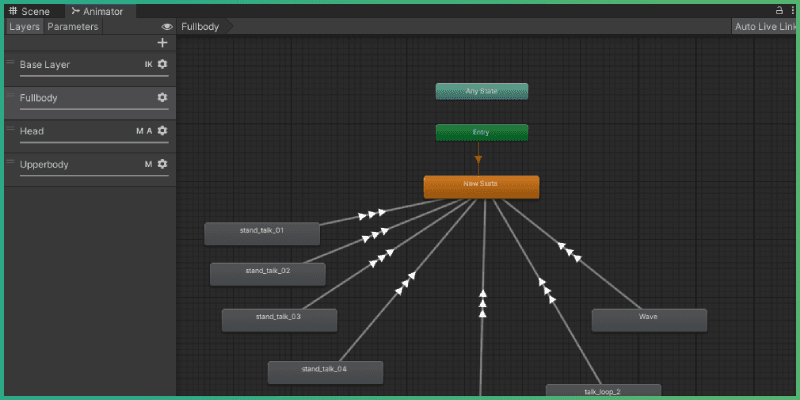Select the orange New State node
800x400 pixels.
pos(481,186)
